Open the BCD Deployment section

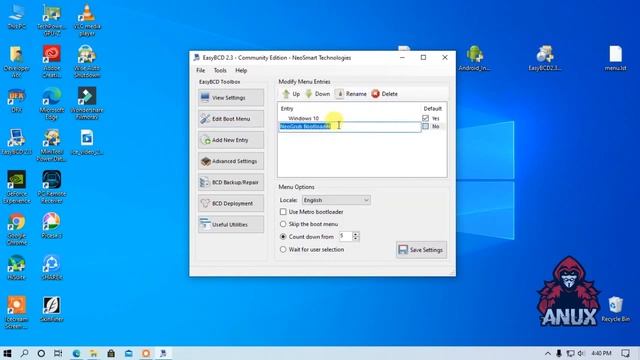[231, 203]
